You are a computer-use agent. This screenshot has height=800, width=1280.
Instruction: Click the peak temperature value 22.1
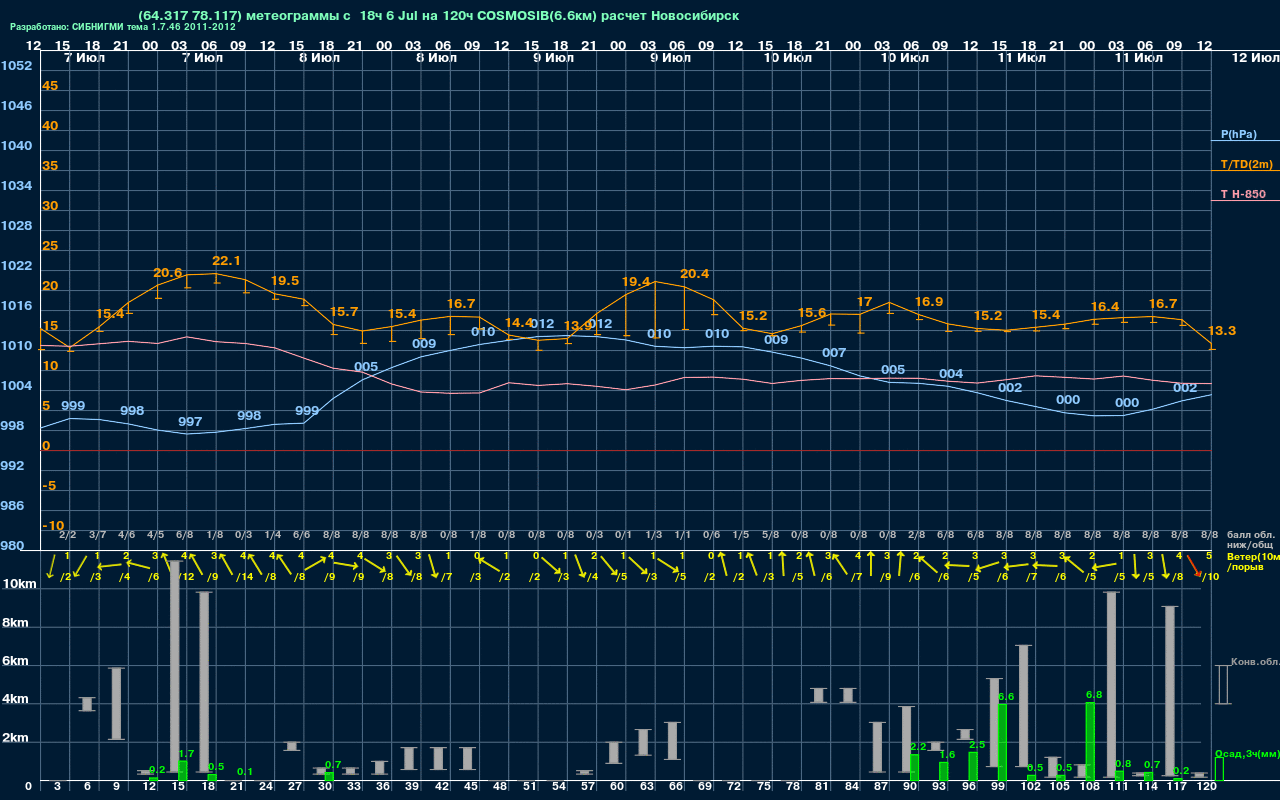click(x=226, y=261)
